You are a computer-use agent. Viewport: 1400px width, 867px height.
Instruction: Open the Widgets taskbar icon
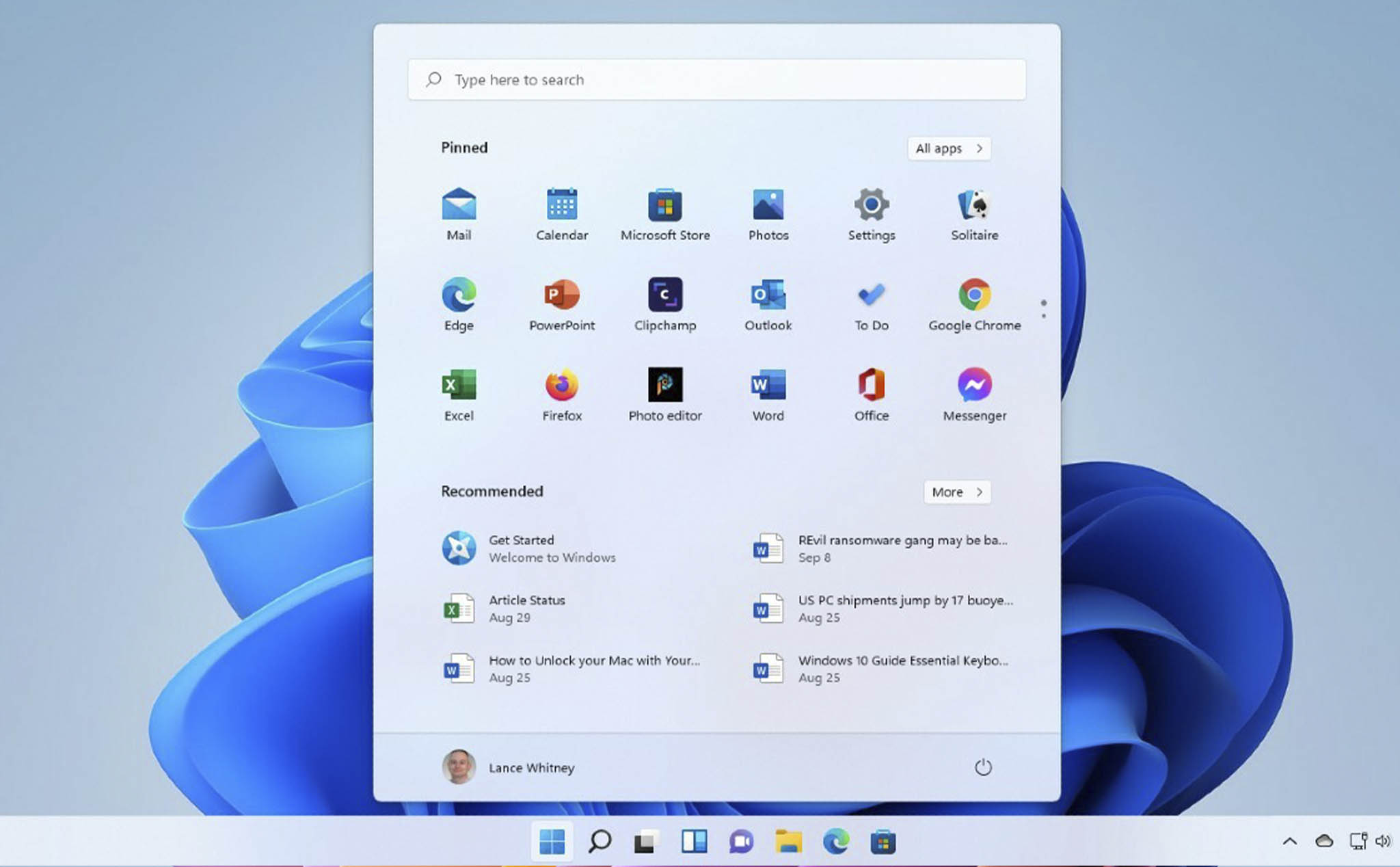(694, 842)
